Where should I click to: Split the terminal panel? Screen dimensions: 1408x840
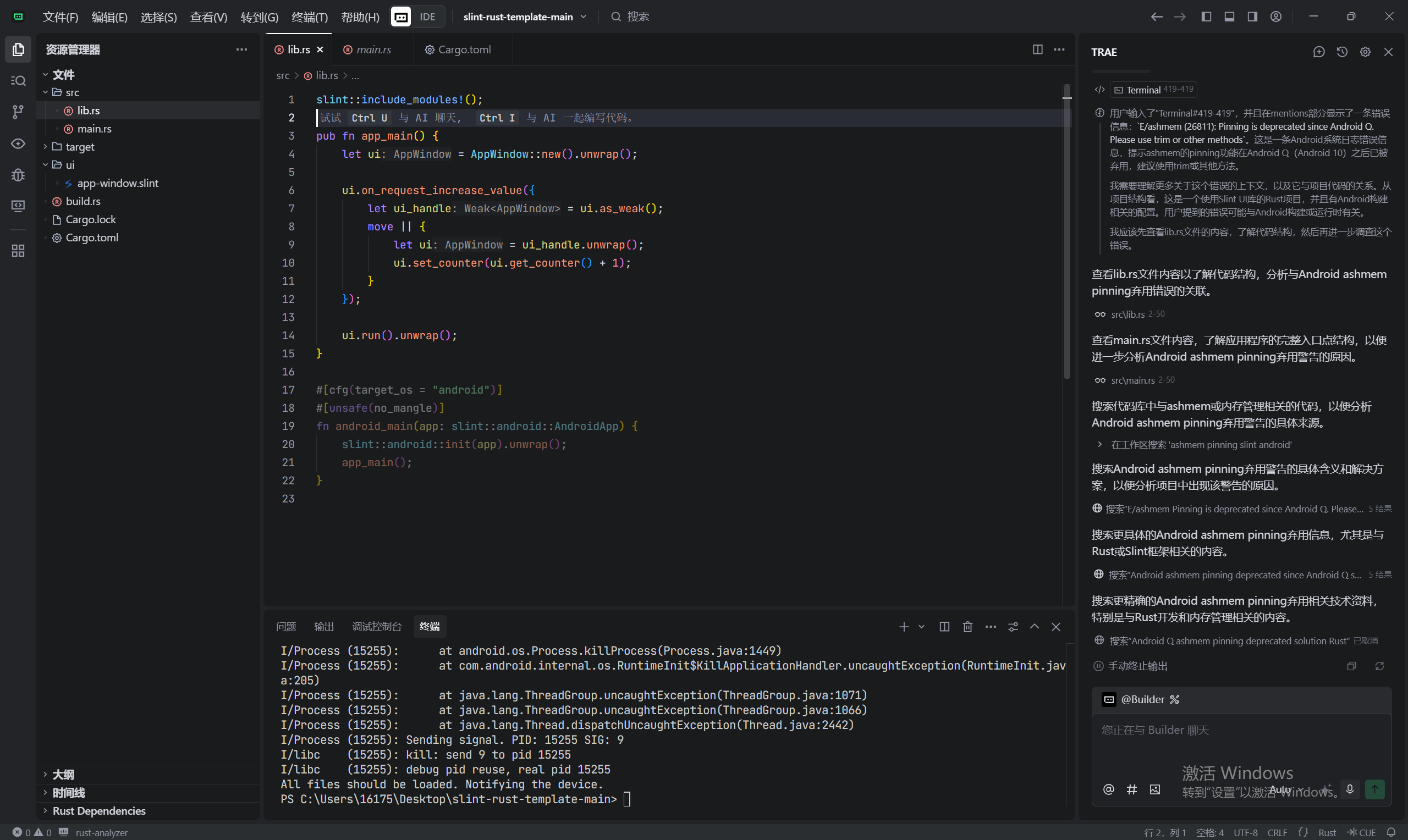pos(944,627)
